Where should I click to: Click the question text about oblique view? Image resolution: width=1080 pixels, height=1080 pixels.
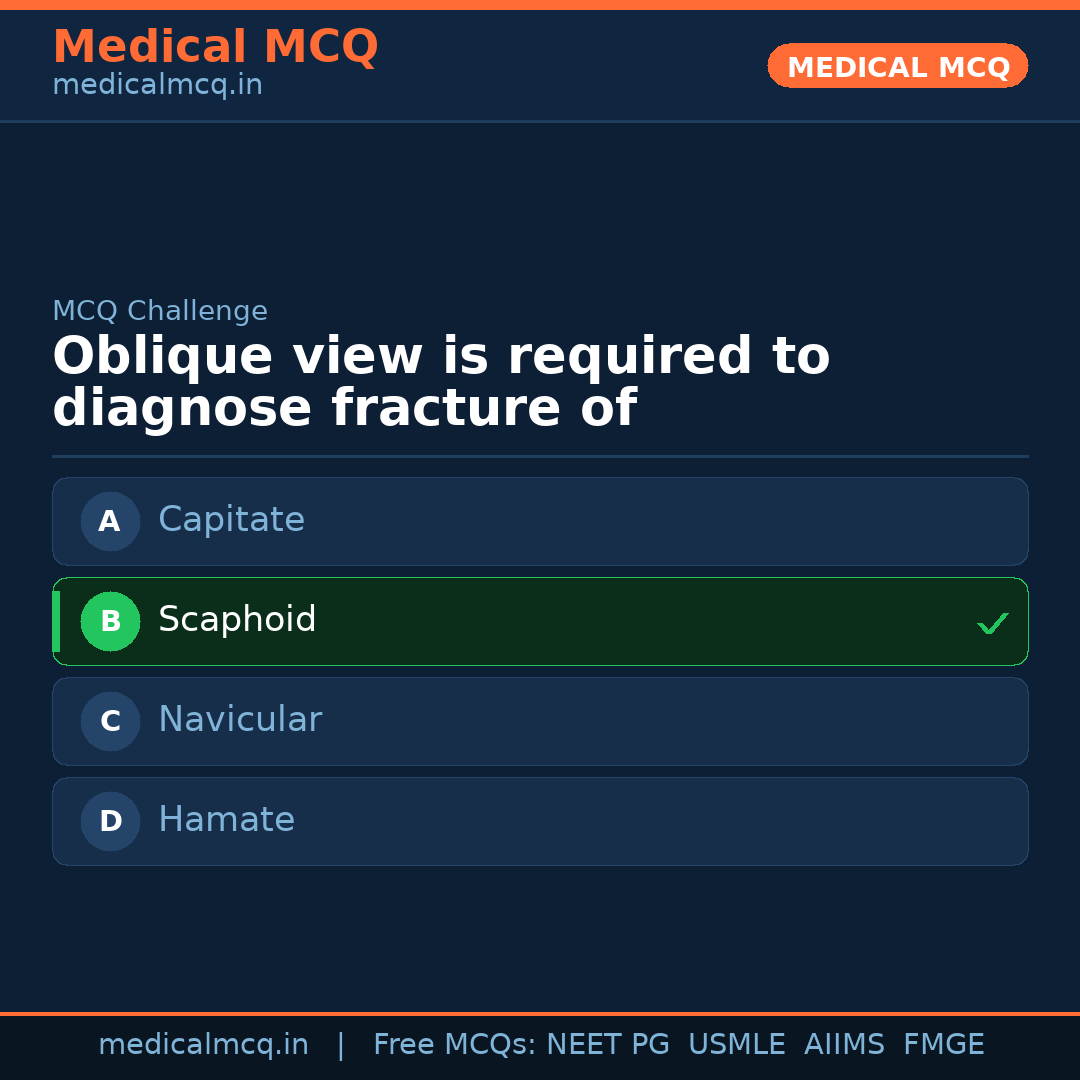440,380
